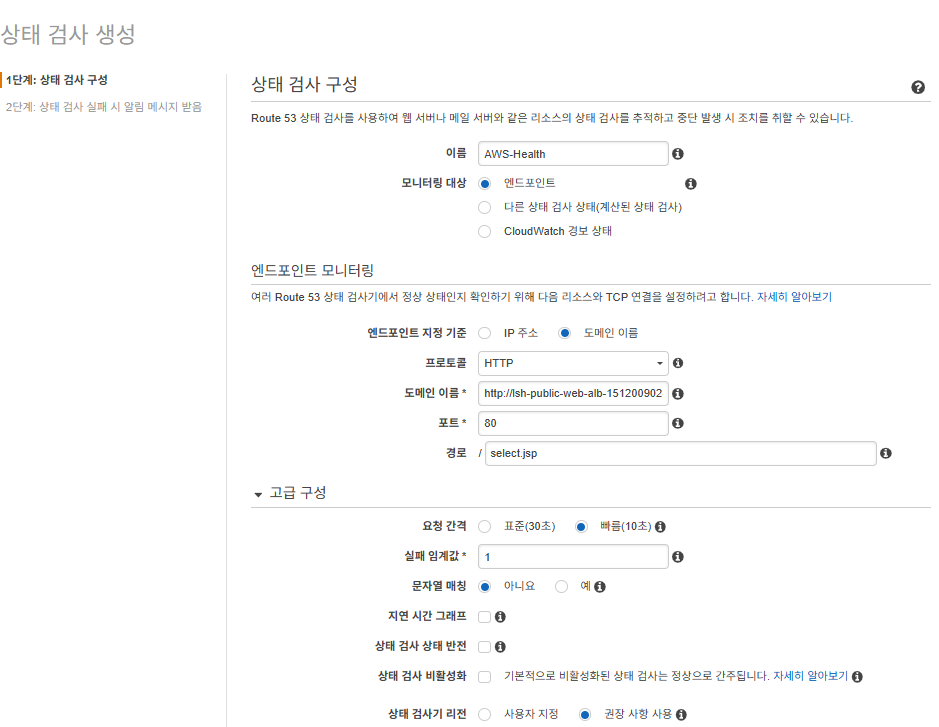The height and width of the screenshot is (727, 939).
Task: Check the 상태 검사 비활성화 checkbox
Action: pos(484,677)
